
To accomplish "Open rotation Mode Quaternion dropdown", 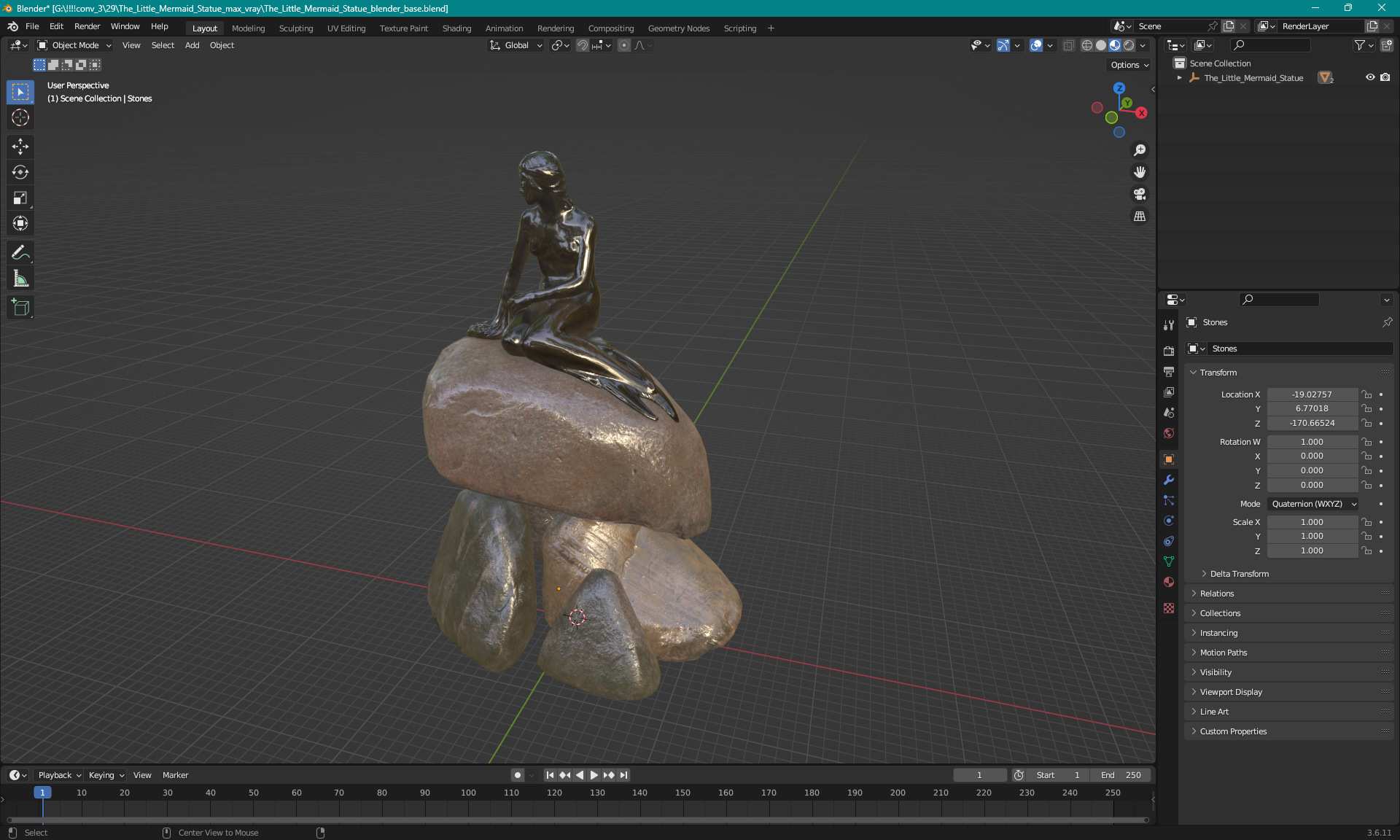I will click(1313, 504).
